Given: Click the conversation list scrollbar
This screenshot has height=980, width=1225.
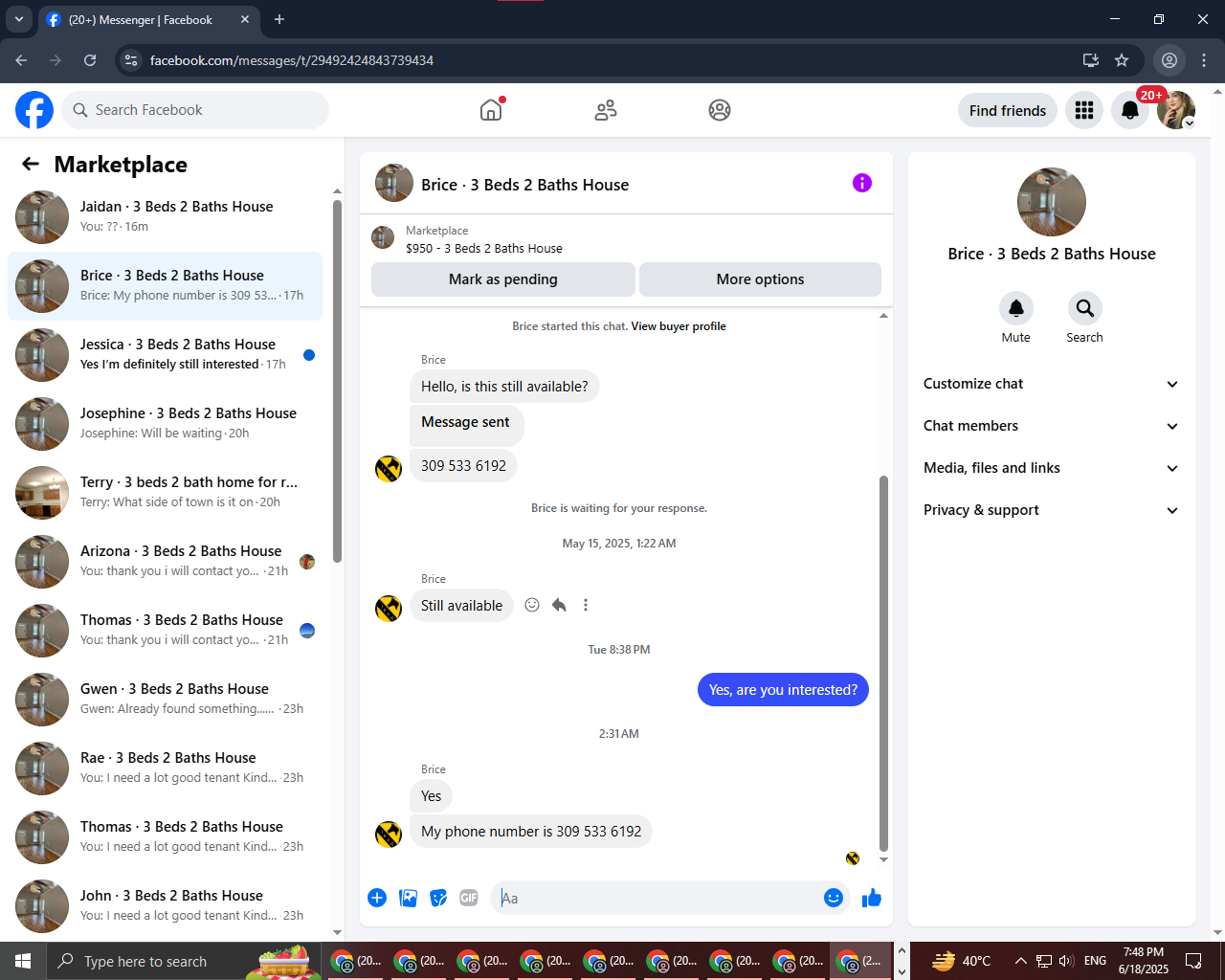Looking at the screenshot, I should (x=337, y=381).
